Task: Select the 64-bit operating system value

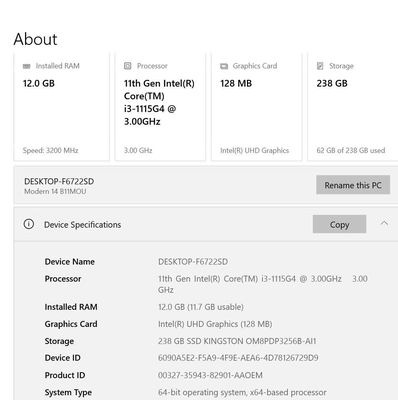Action: [242, 392]
